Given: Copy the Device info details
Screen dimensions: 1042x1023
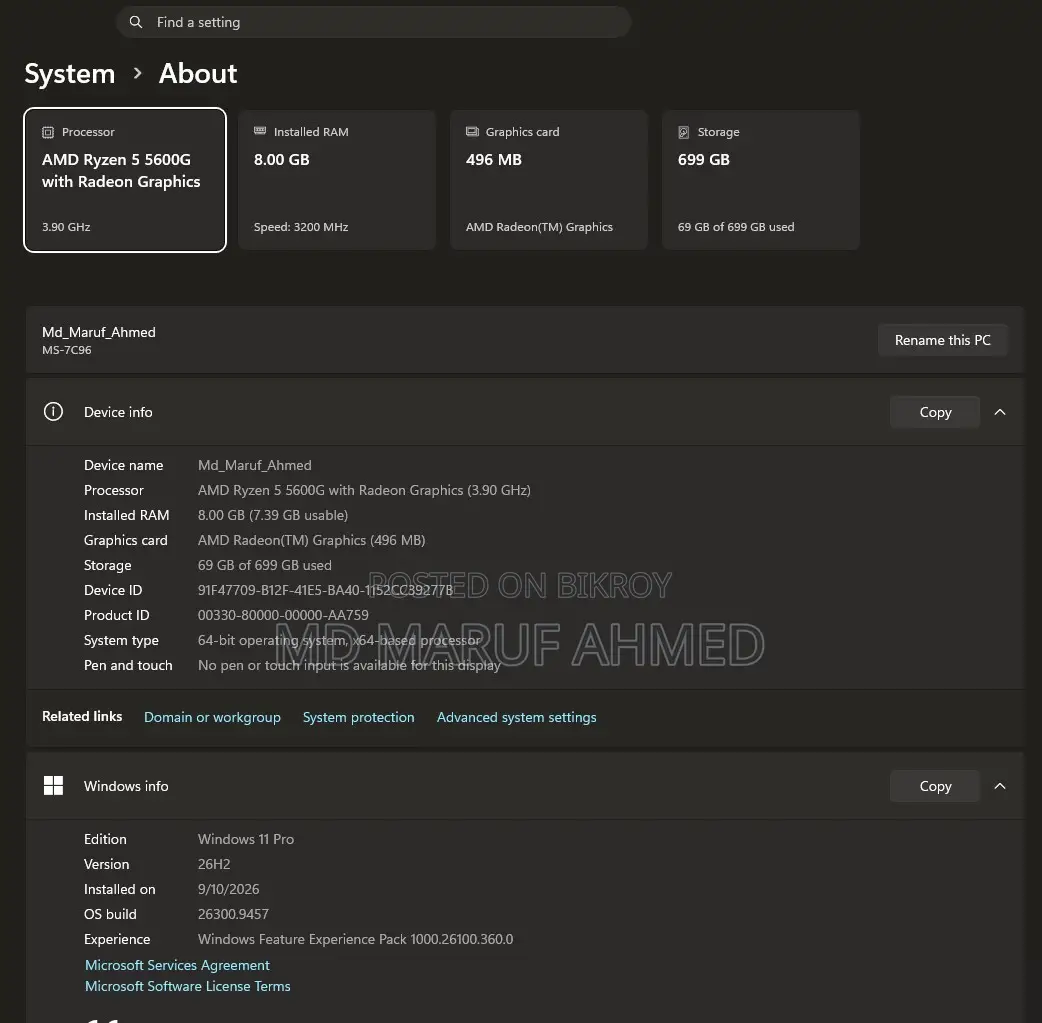Looking at the screenshot, I should 935,412.
